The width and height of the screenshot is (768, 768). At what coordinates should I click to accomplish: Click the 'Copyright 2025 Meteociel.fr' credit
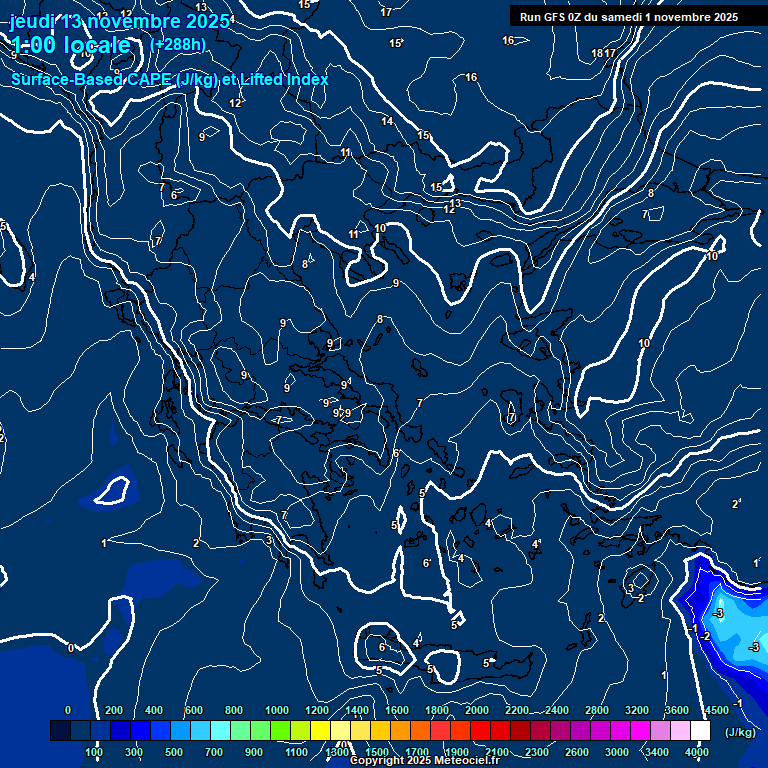click(x=425, y=760)
